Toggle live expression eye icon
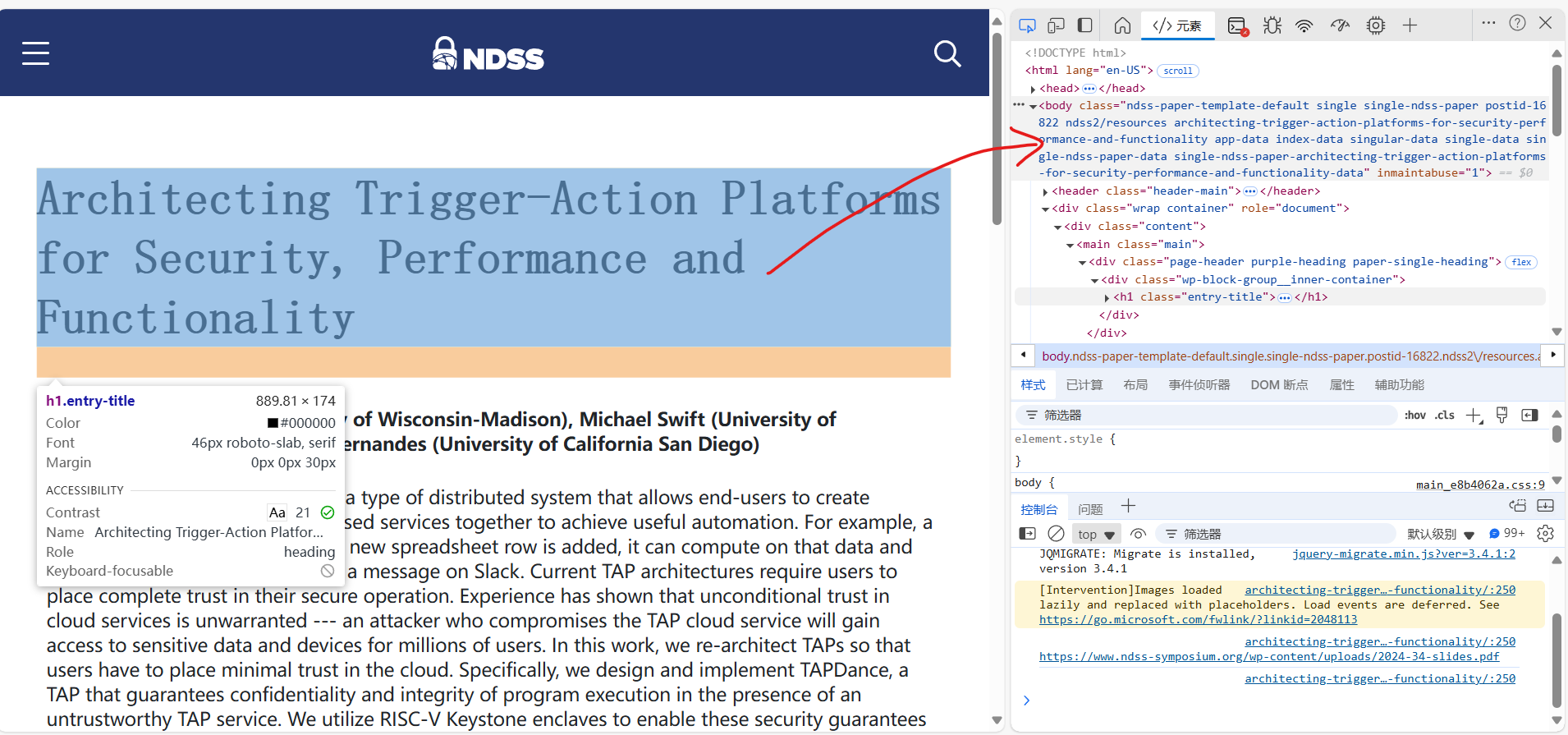This screenshot has height=735, width=1568. [x=1138, y=534]
